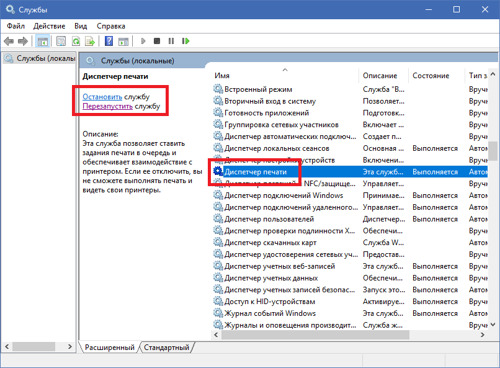Image resolution: width=500 pixels, height=368 pixels.
Task: Select the gear icon of Диспетчер печати
Action: tap(218, 171)
